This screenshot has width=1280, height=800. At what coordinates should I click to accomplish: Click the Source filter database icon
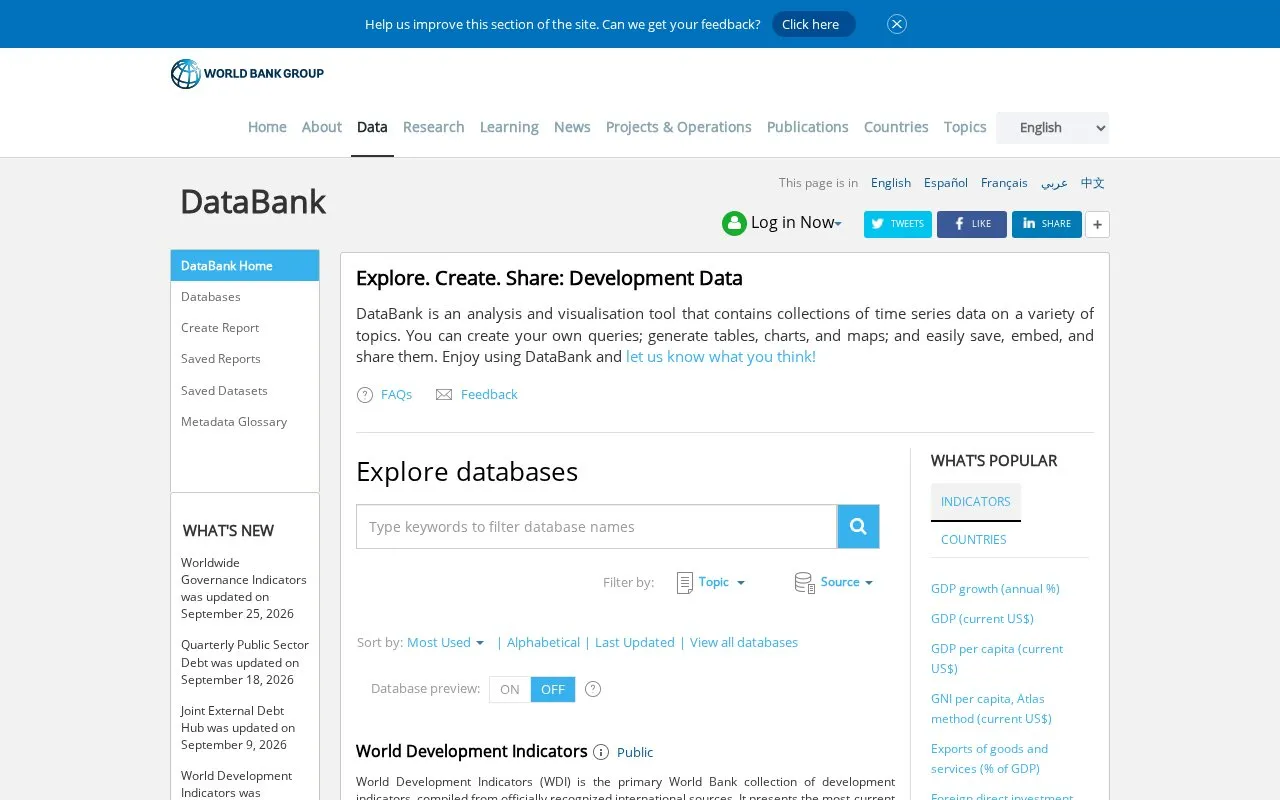(805, 582)
